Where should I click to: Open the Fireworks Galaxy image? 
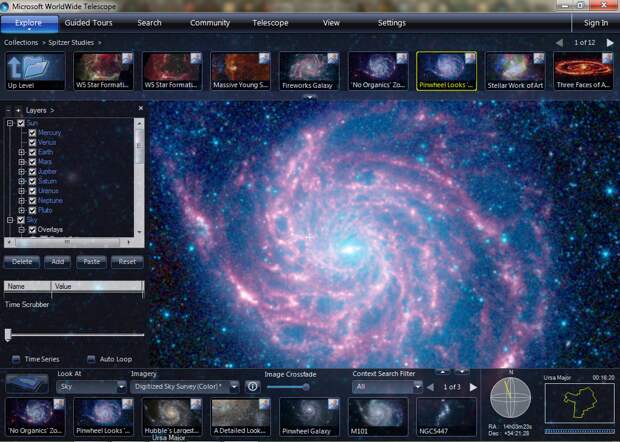[x=309, y=71]
